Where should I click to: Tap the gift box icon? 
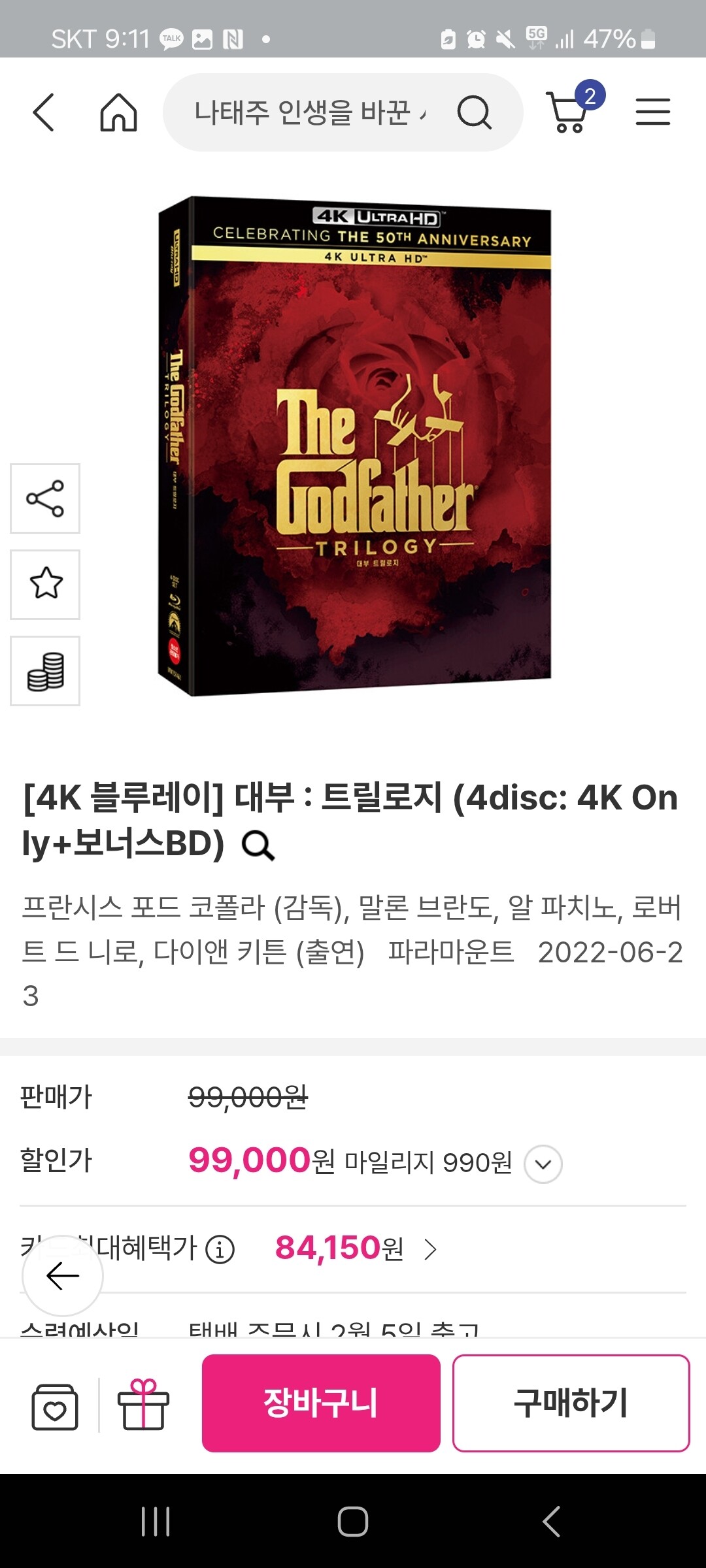click(143, 1404)
